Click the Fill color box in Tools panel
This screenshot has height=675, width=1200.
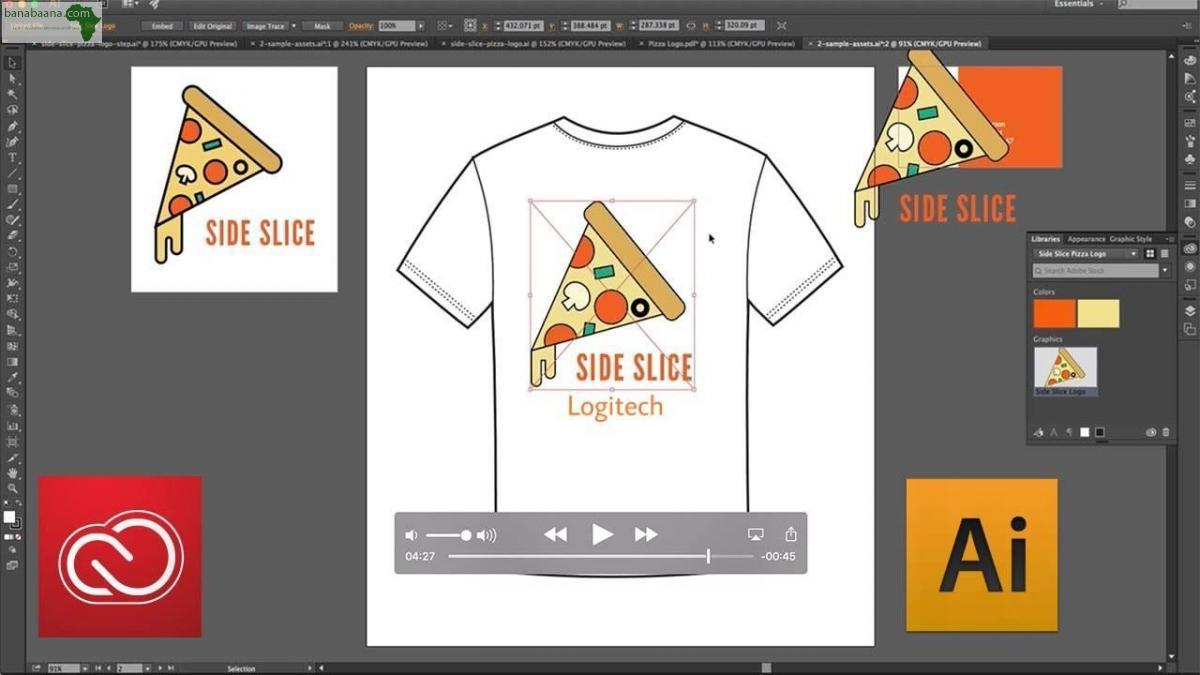10,516
